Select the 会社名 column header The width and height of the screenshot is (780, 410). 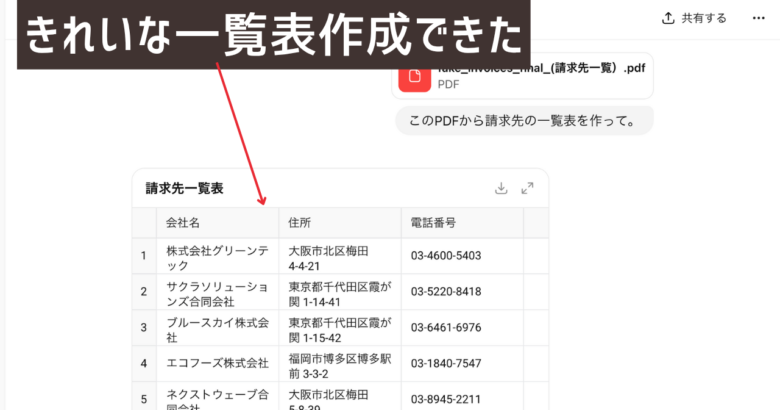click(x=183, y=222)
